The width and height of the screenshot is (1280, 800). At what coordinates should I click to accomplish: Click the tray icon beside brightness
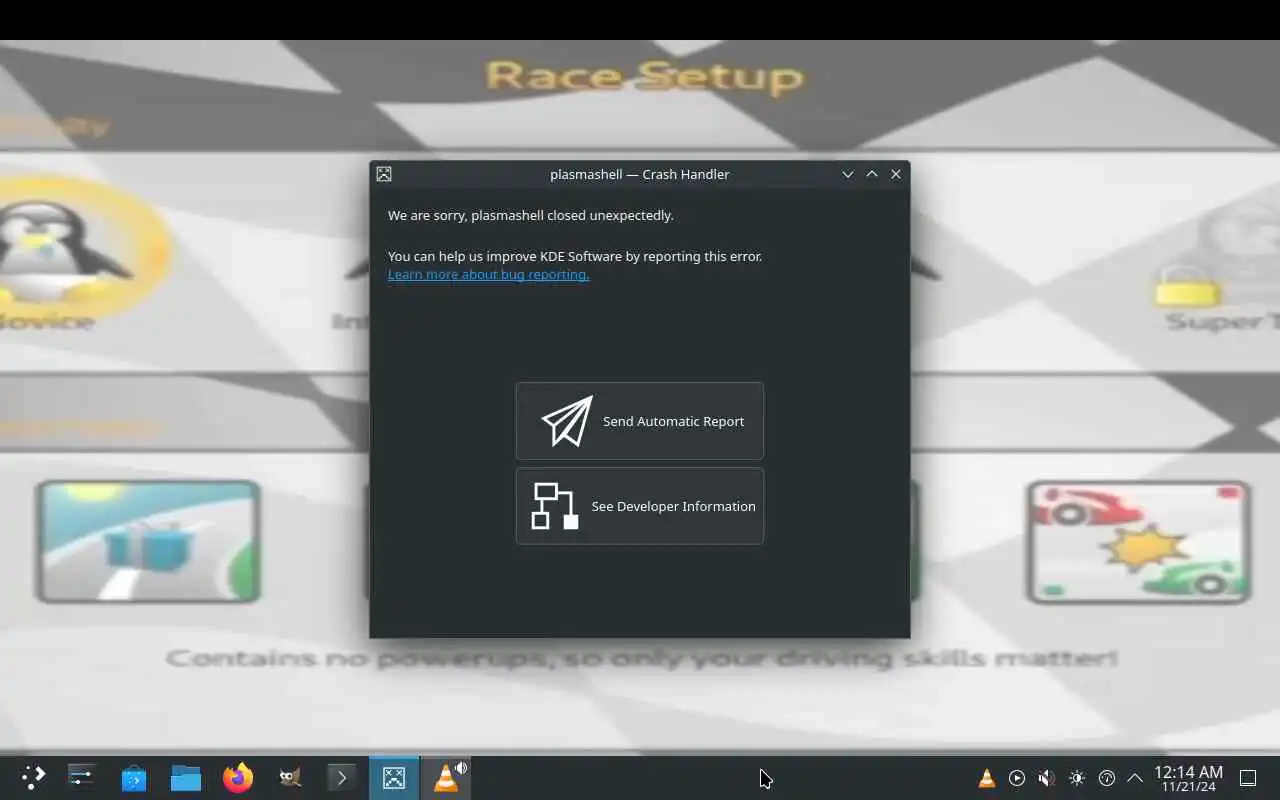[1106, 778]
